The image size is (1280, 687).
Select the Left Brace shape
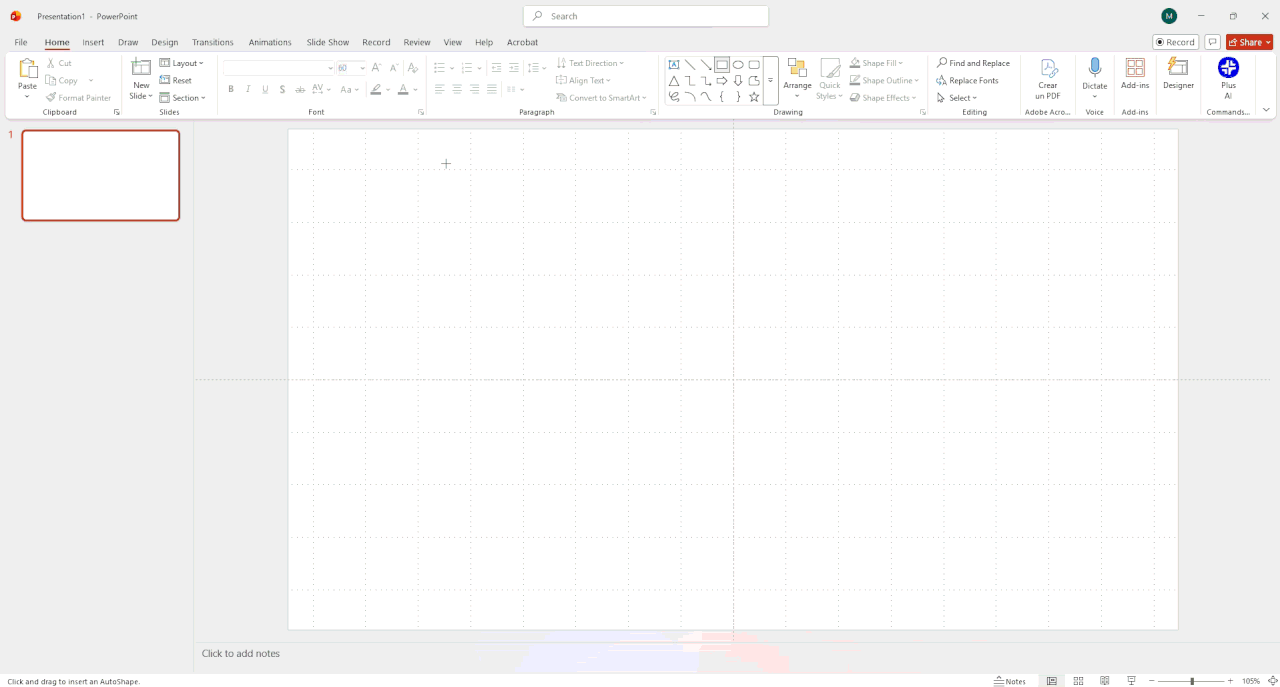coord(722,97)
